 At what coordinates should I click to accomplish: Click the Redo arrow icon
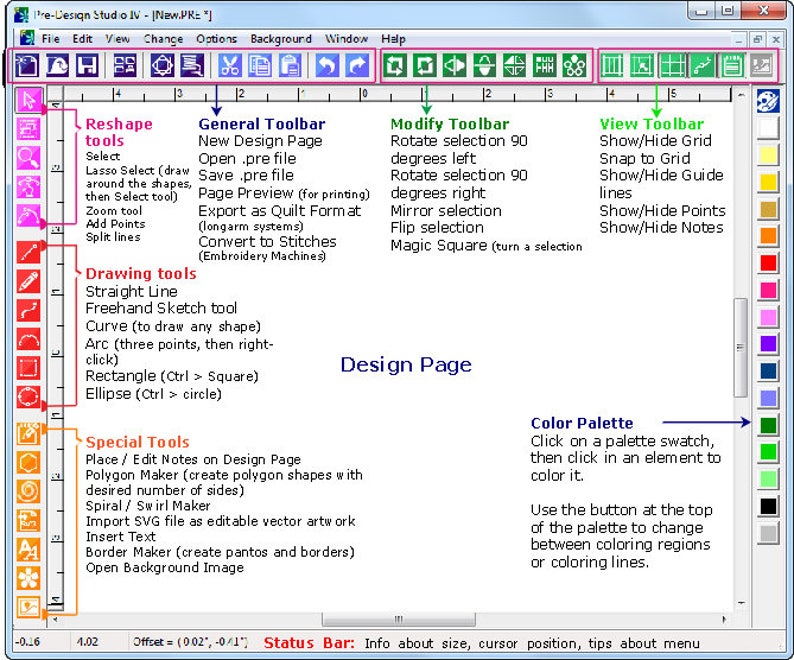click(358, 65)
